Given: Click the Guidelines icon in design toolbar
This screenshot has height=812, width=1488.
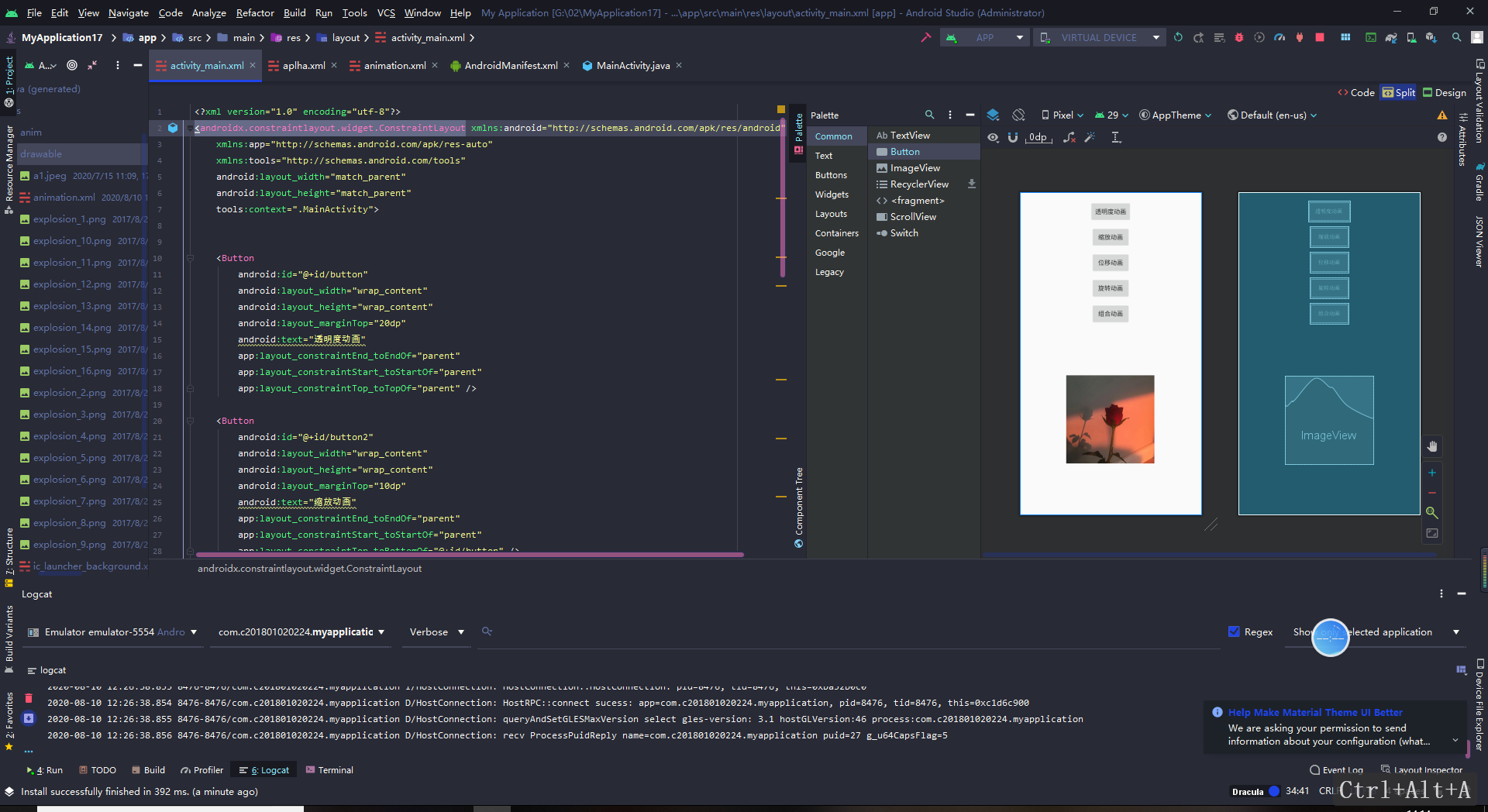Looking at the screenshot, I should [1116, 137].
